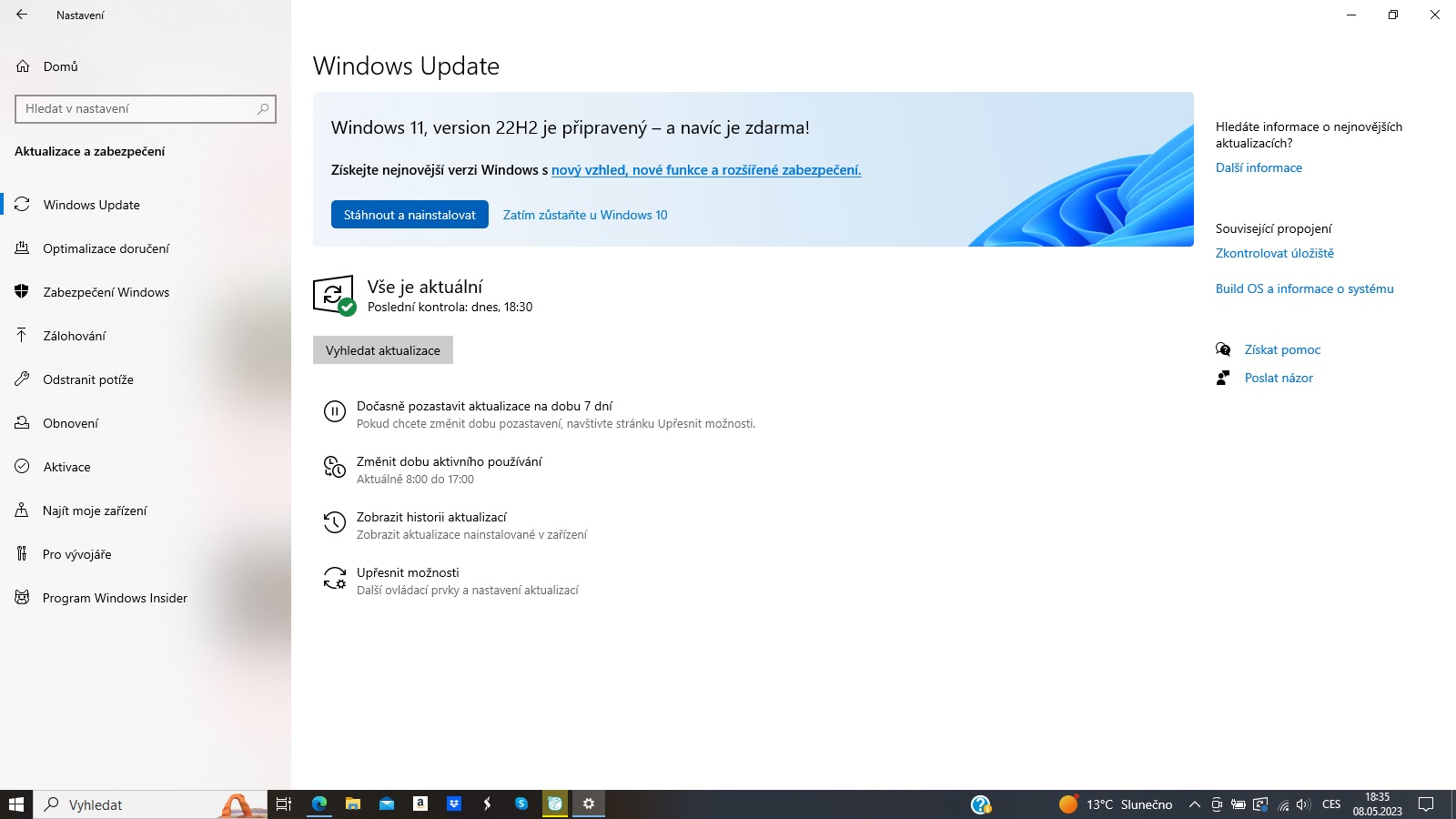Click the Pro vývojáře tools icon
1456x819 pixels.
22,554
